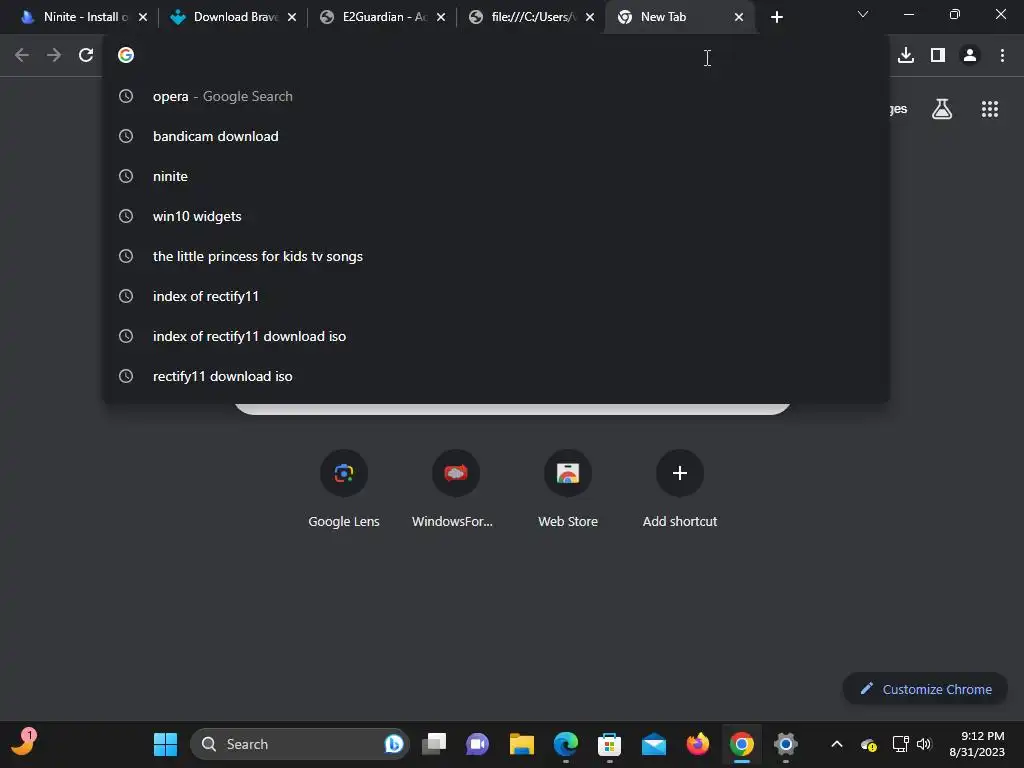Image resolution: width=1024 pixels, height=768 pixels.
Task: Close the file:///C:/Users tab
Action: click(x=590, y=17)
